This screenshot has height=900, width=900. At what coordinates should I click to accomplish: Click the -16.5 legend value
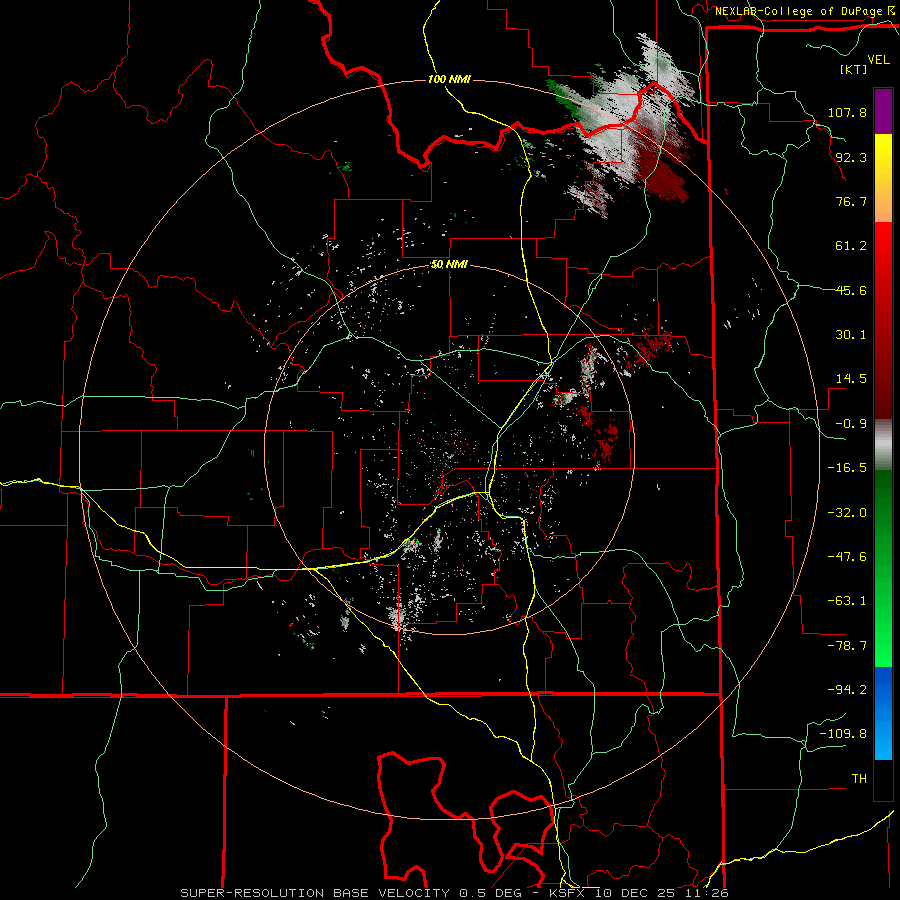[847, 468]
